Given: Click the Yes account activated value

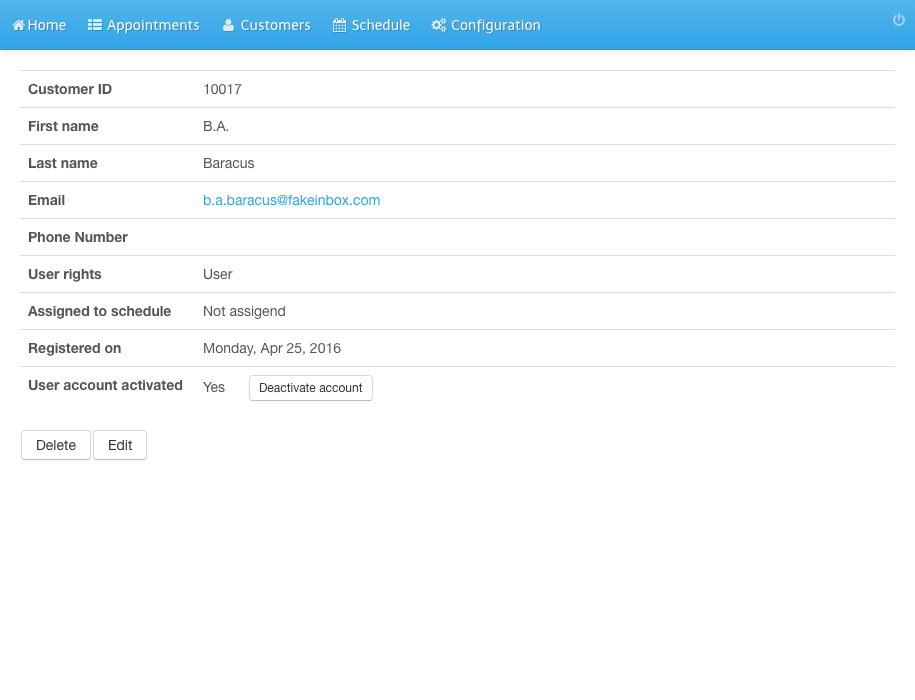Looking at the screenshot, I should tap(214, 387).
